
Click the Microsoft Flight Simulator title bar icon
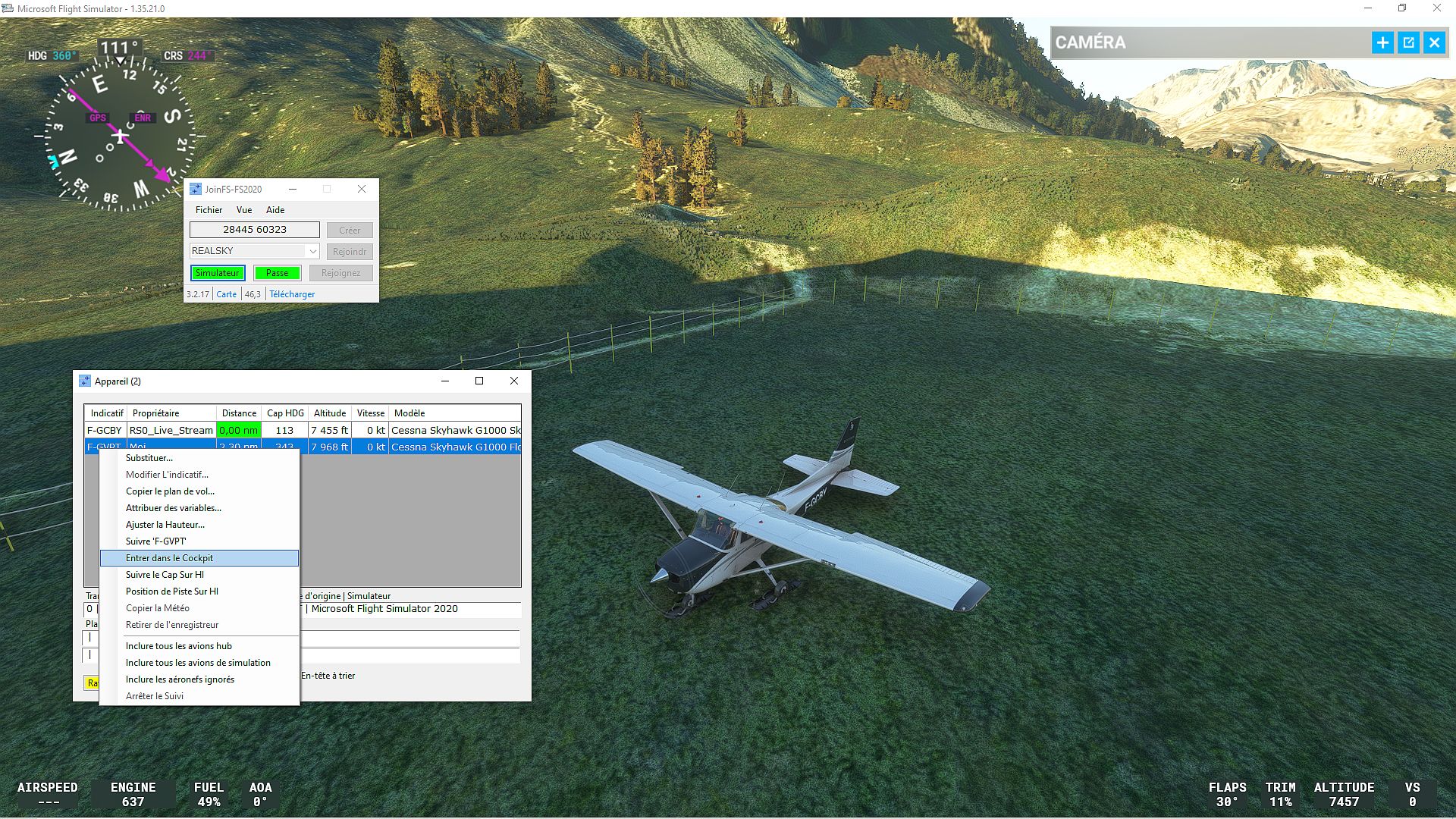8,8
